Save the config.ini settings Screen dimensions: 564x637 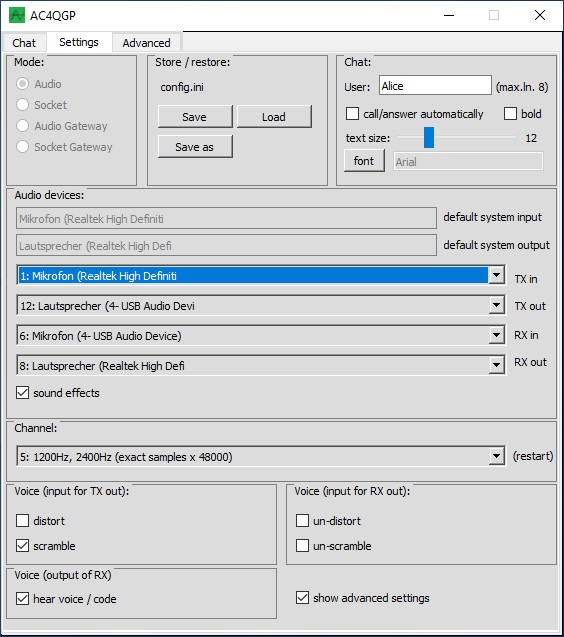[x=195, y=117]
